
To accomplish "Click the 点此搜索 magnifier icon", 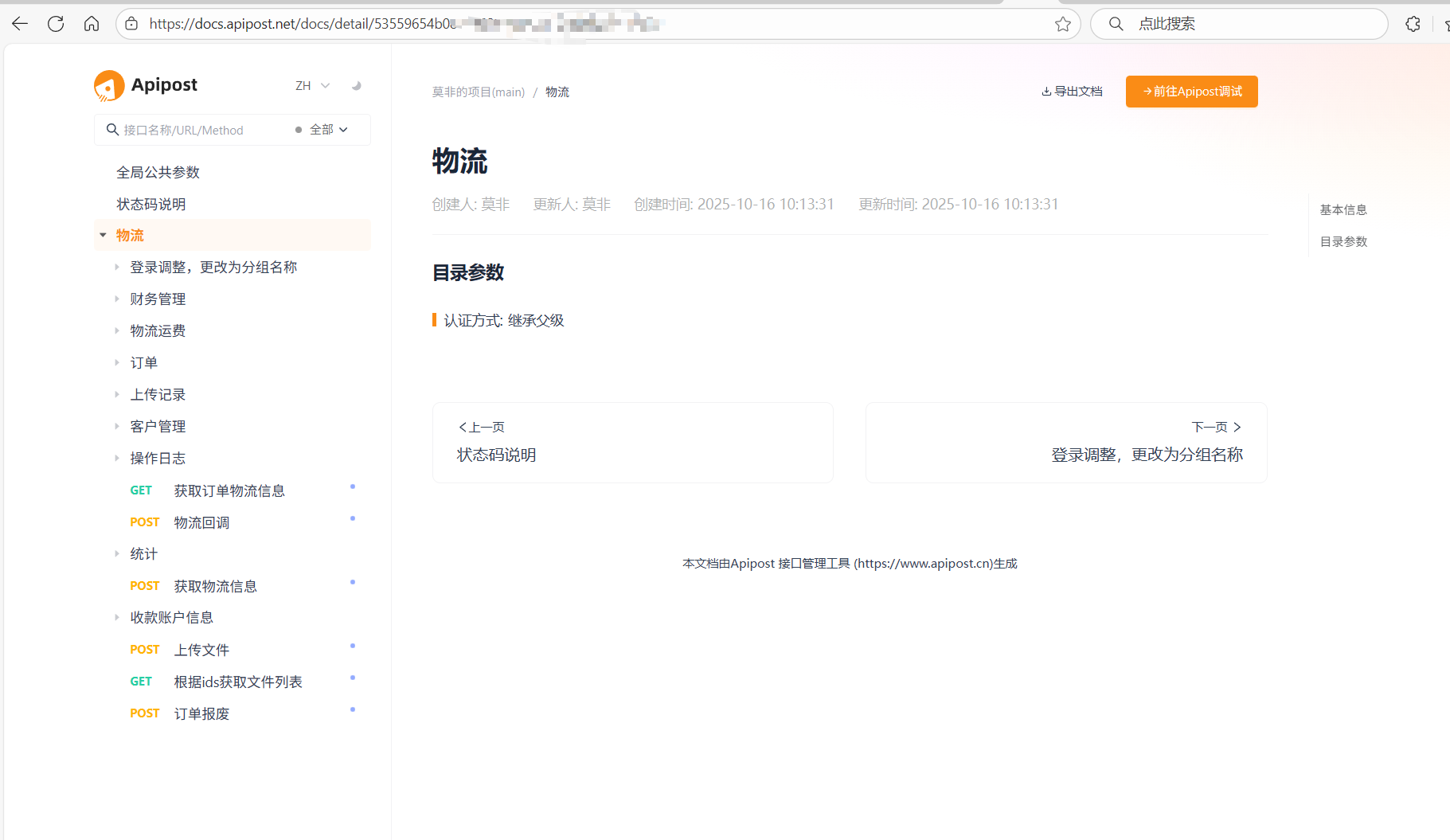I will [x=1116, y=23].
